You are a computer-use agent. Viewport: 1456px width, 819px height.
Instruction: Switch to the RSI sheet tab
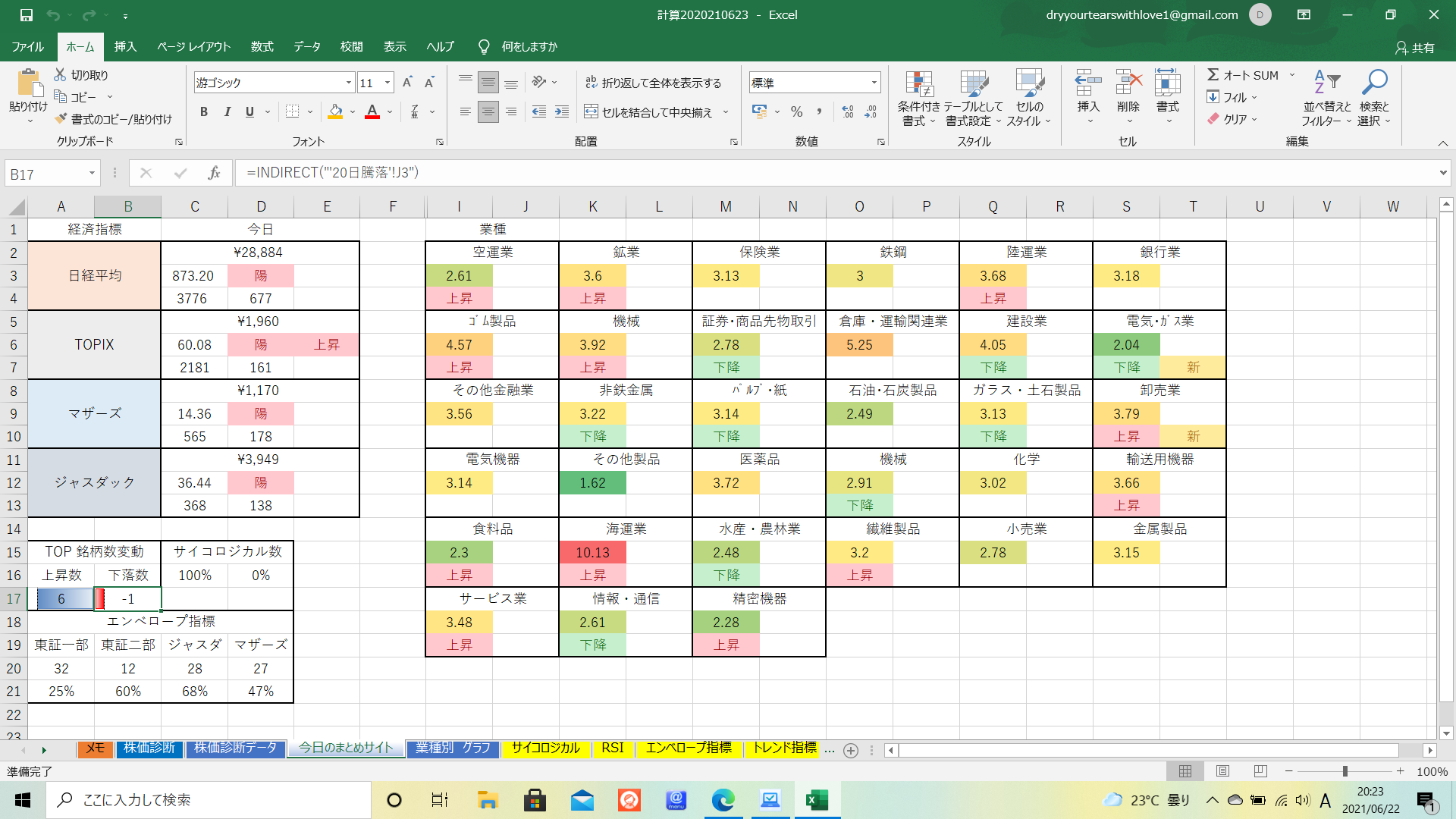(x=612, y=748)
